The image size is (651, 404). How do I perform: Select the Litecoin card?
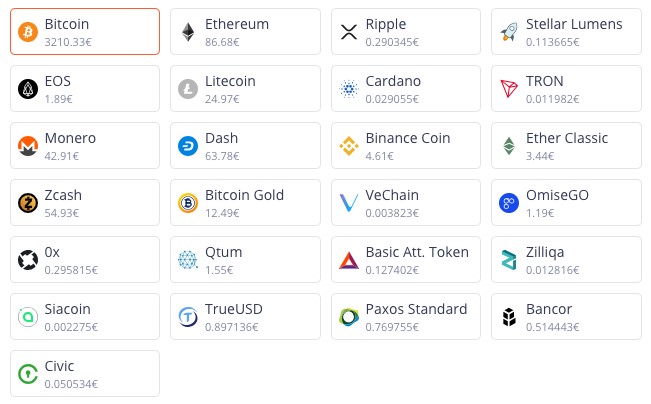pyautogui.click(x=245, y=88)
